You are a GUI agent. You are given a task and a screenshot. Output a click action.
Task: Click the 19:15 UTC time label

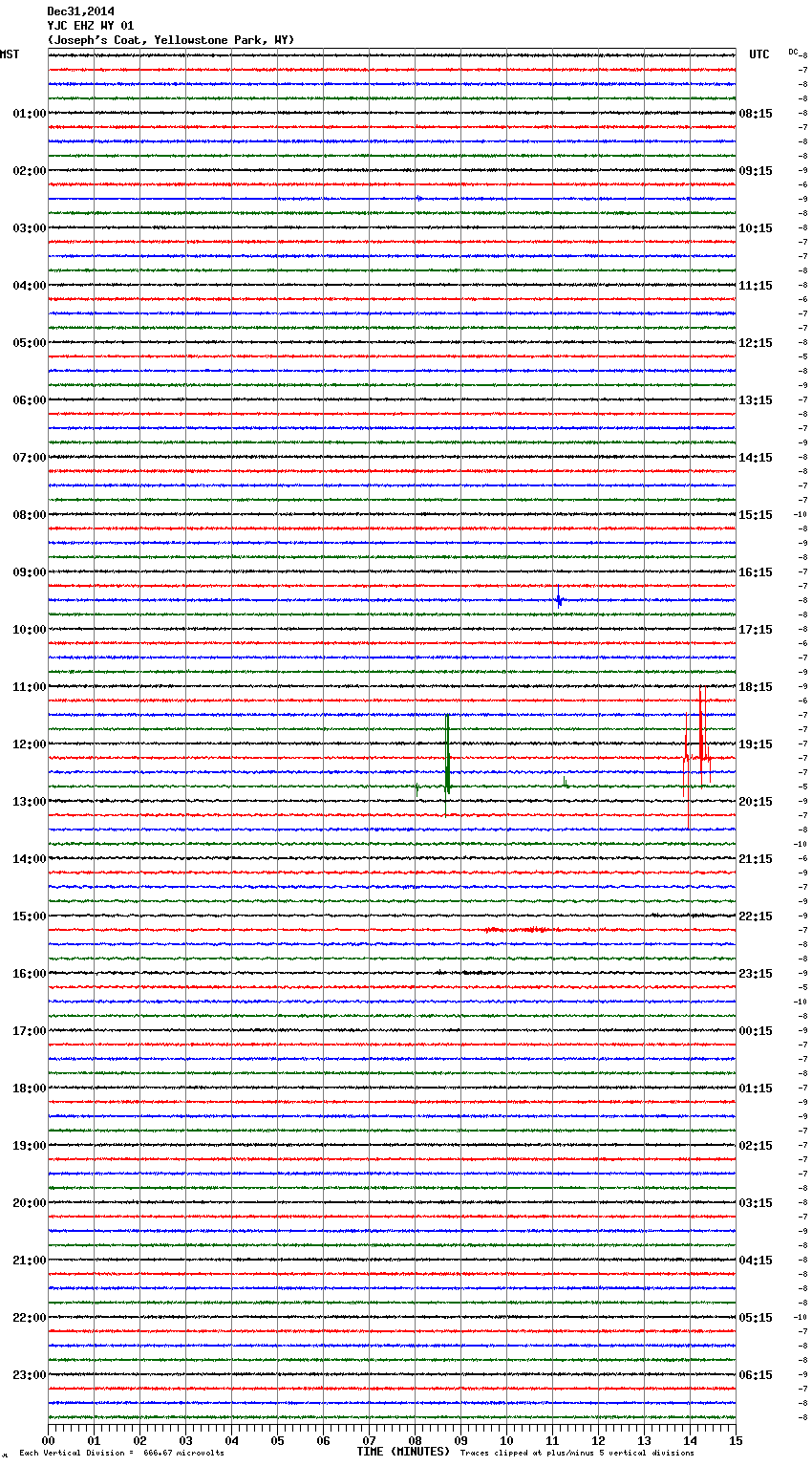coord(756,744)
